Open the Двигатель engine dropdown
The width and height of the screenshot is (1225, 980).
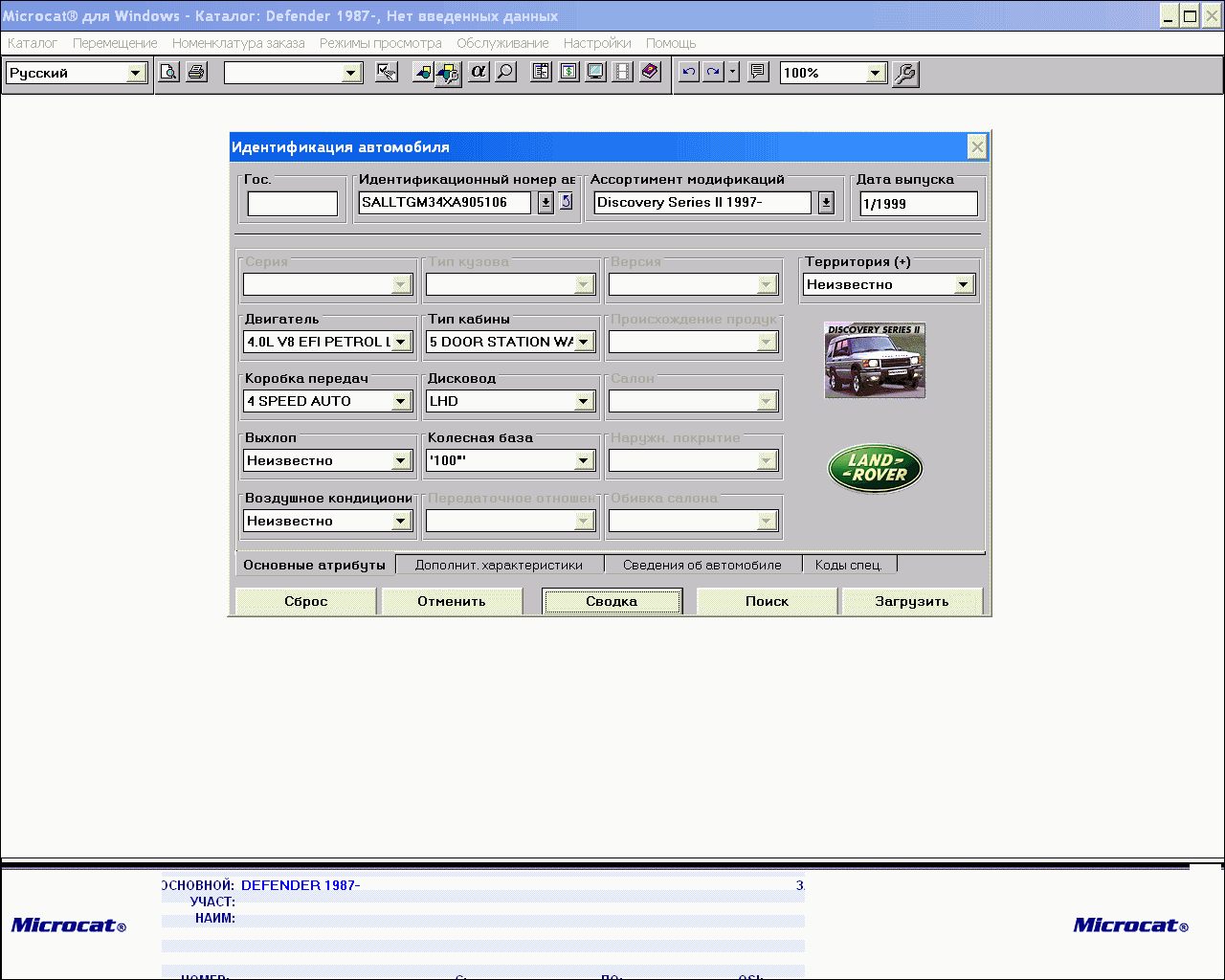coord(401,342)
